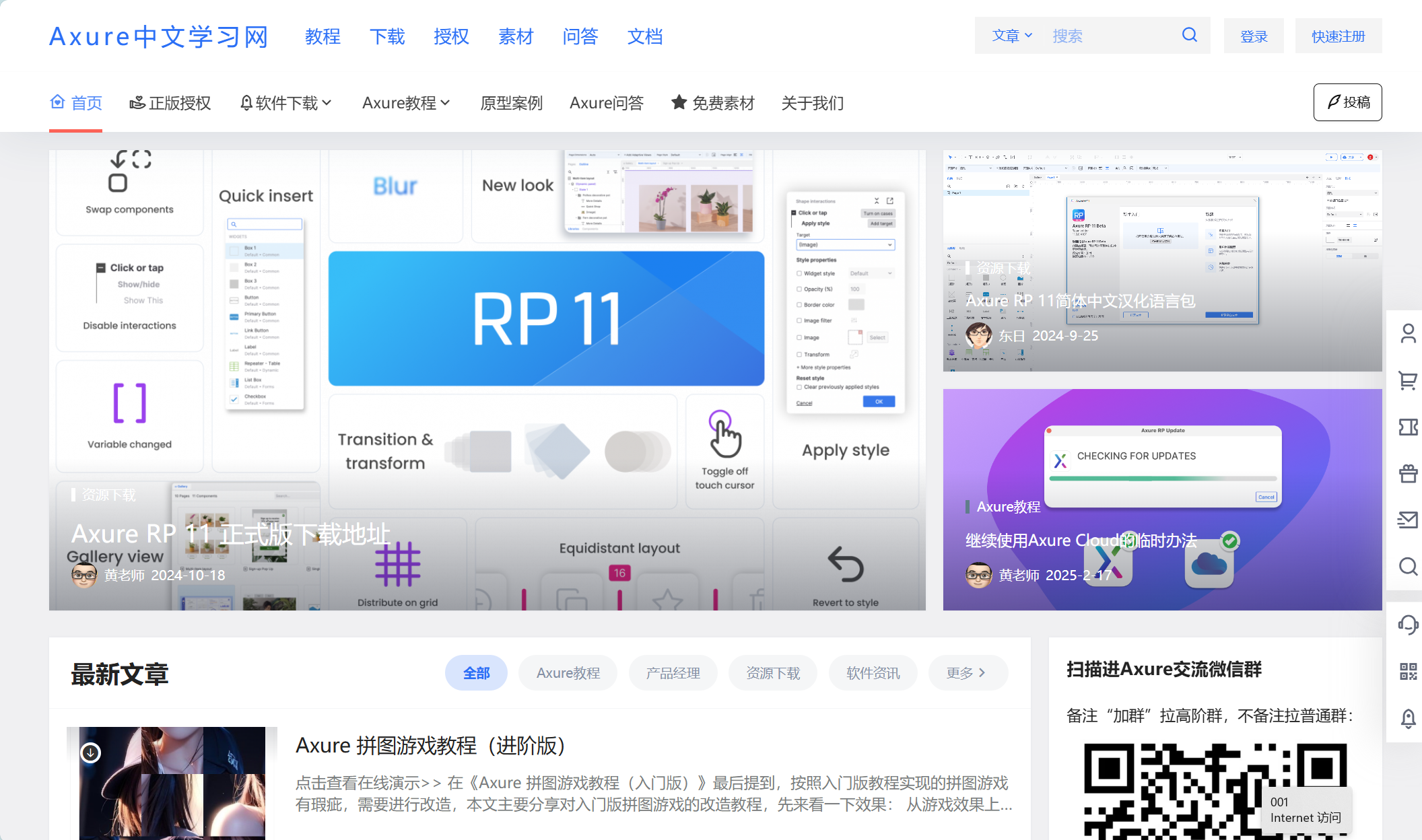Open Axure问答 nav item
The width and height of the screenshot is (1422, 840).
607,102
